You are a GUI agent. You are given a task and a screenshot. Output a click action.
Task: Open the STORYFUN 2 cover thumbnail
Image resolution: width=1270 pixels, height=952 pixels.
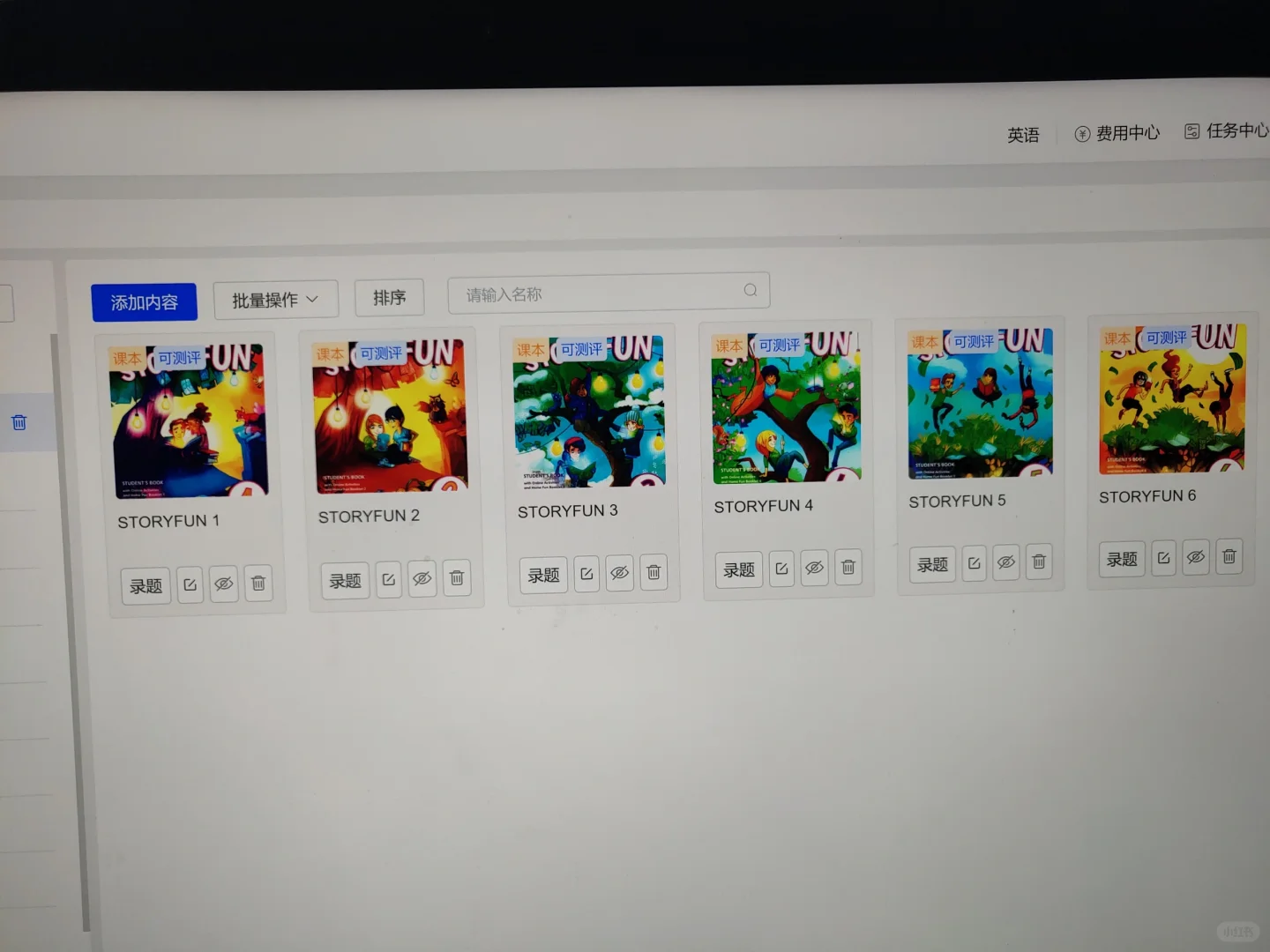[388, 414]
